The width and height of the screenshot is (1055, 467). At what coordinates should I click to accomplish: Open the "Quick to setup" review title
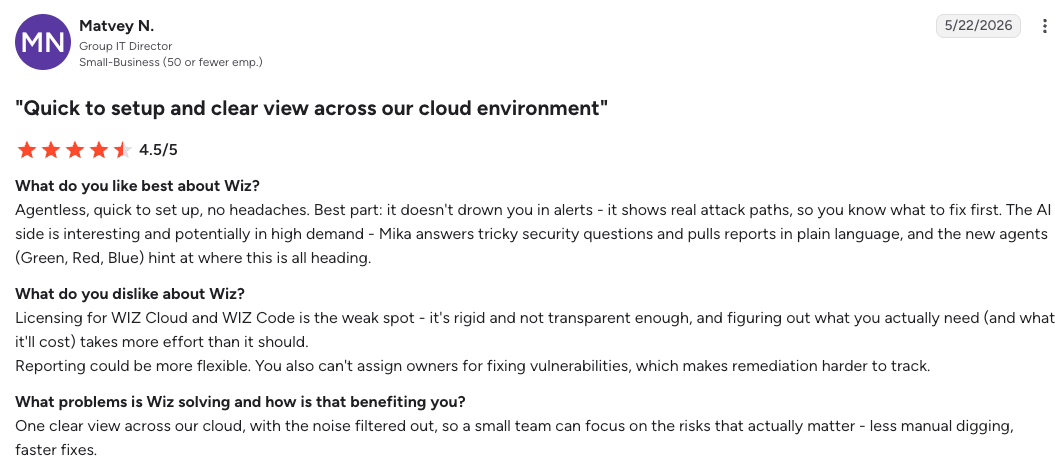(312, 108)
